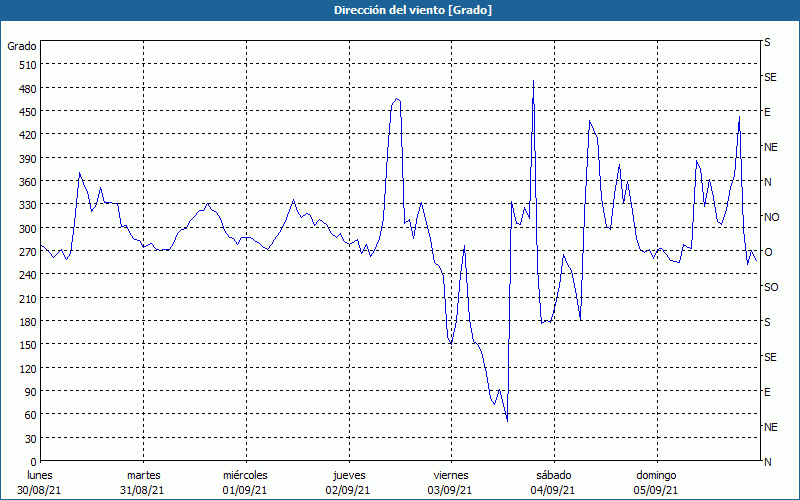Click the date label 03/09/21
Screen dimensions: 800x500
450,490
